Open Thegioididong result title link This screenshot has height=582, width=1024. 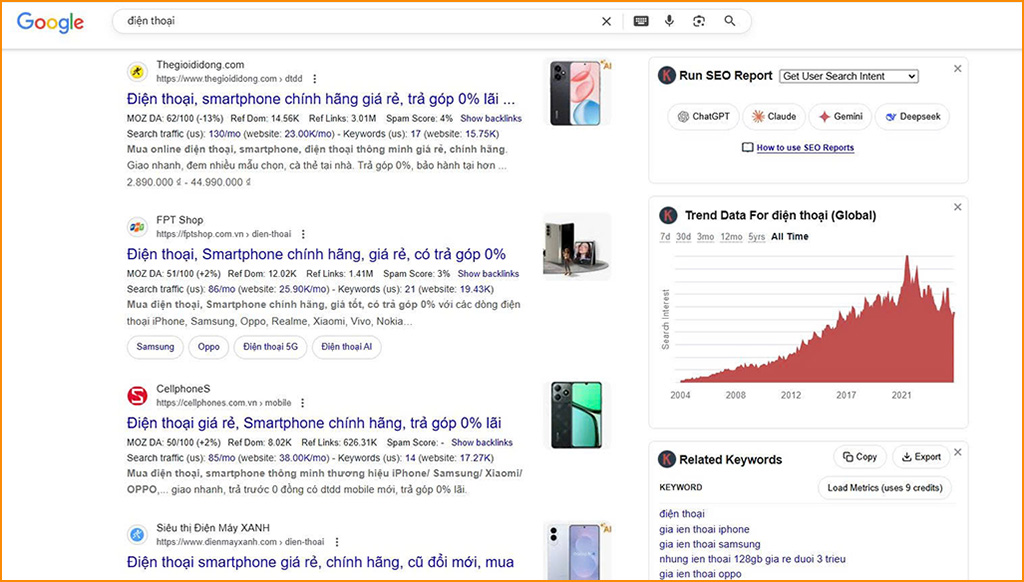click(x=321, y=99)
